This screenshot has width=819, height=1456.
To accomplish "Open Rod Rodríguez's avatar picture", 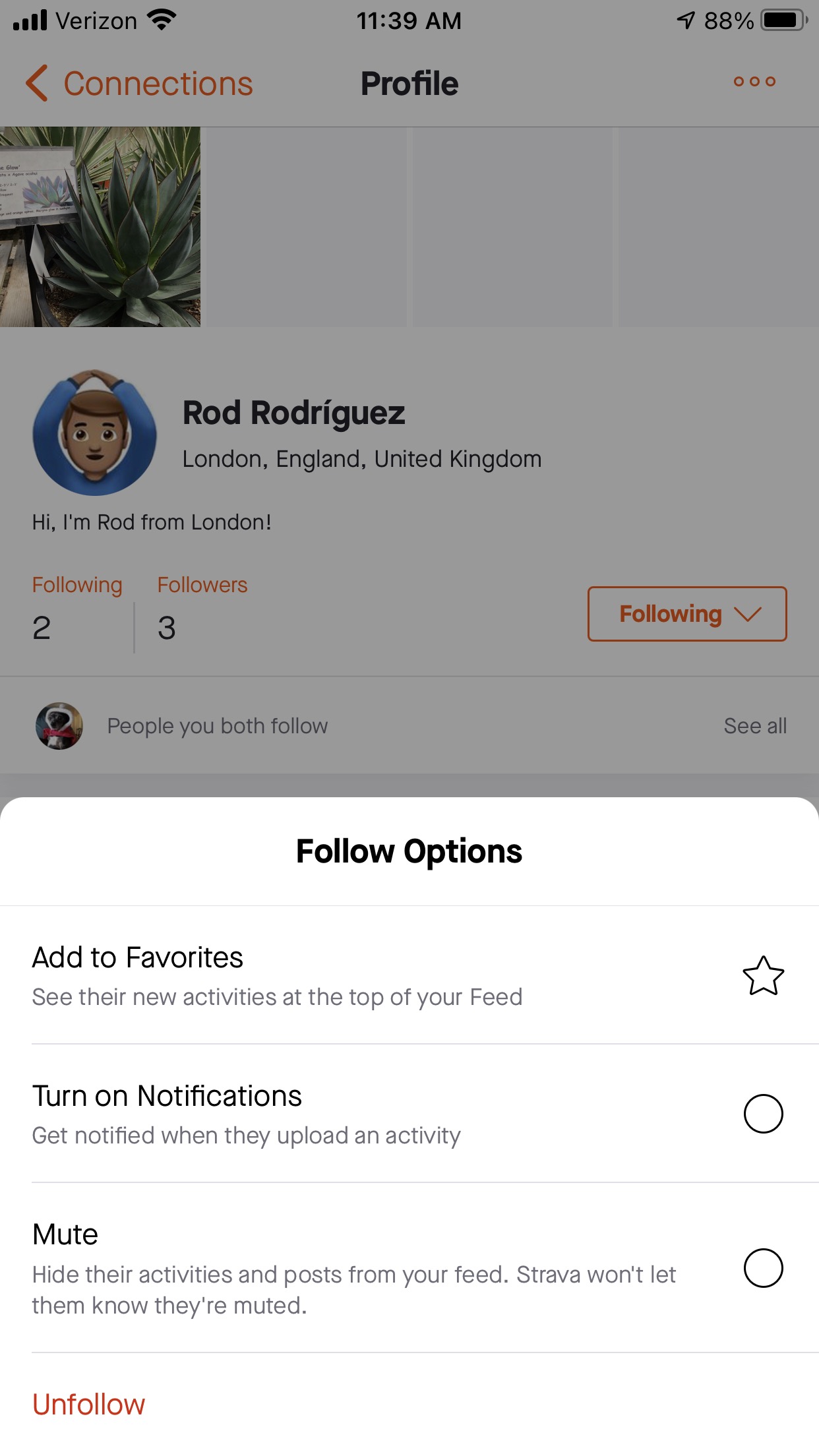I will tap(95, 433).
